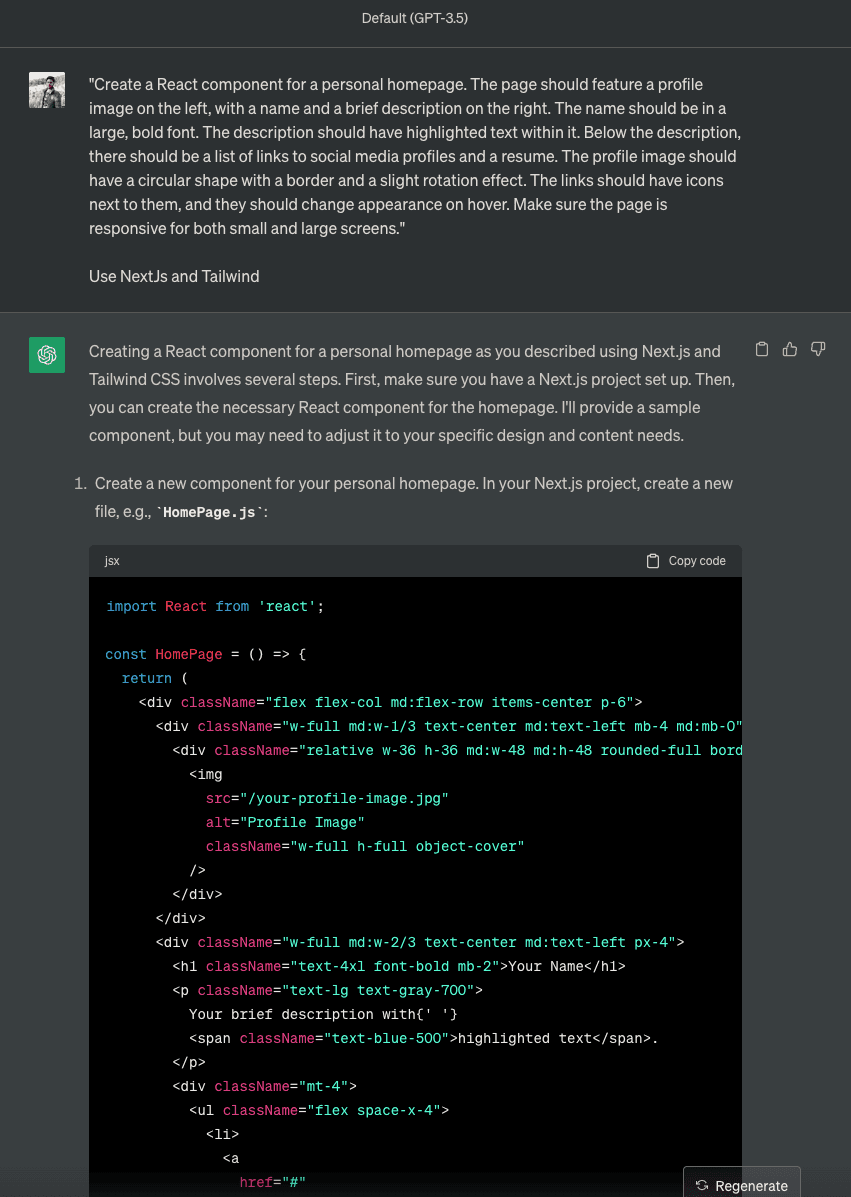Click the 'Use NextJs and Tailwind' message line
This screenshot has width=851, height=1197.
pos(174,276)
